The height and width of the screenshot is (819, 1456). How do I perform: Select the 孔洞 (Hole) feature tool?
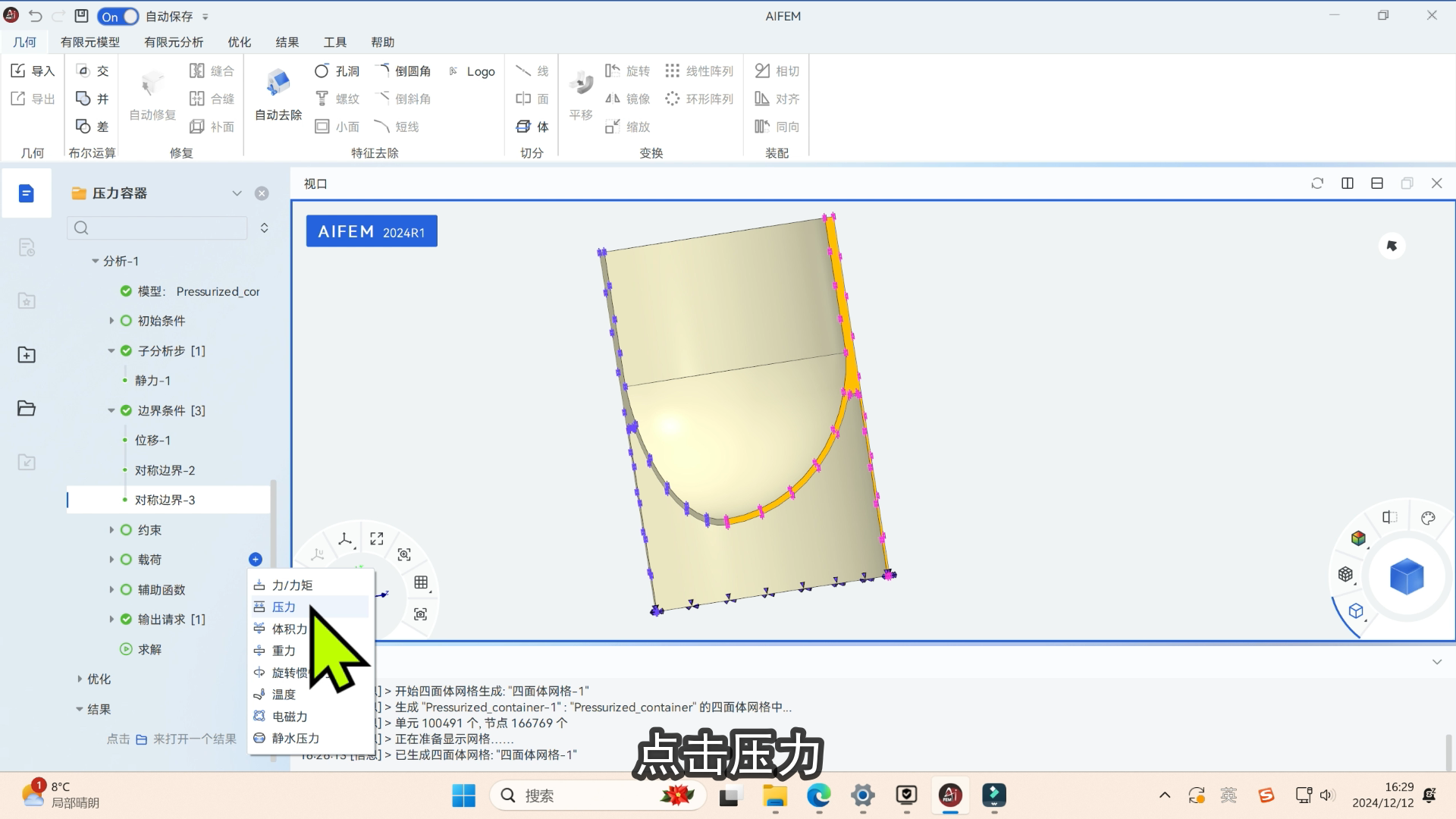pyautogui.click(x=338, y=70)
